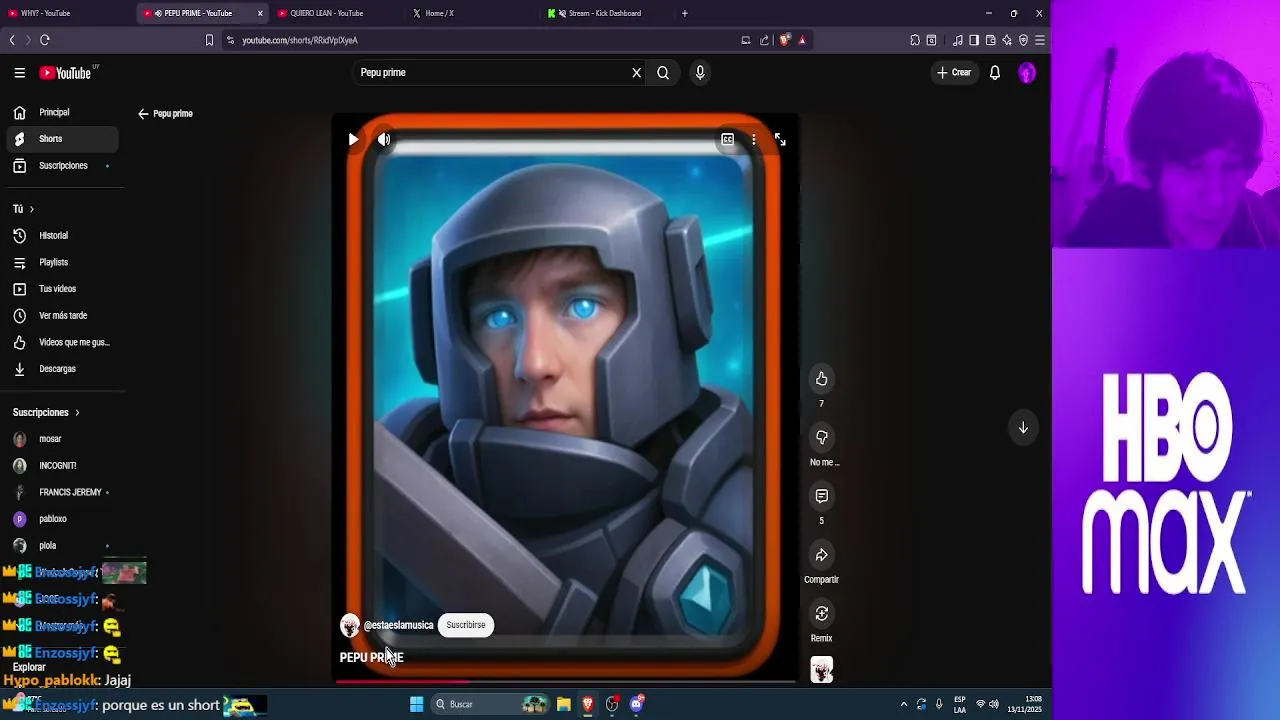The height and width of the screenshot is (720, 1280).
Task: Expand the Tú section
Action: [x=23, y=209]
